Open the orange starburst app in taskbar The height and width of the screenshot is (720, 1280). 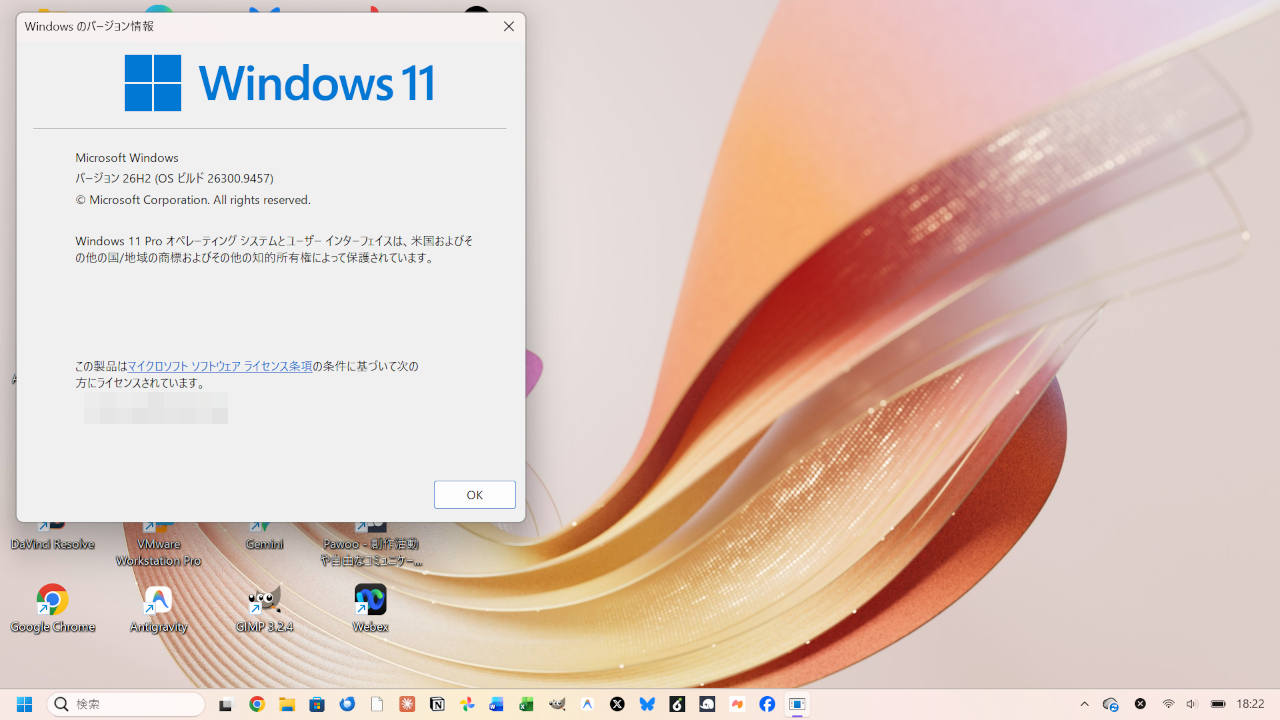click(407, 704)
